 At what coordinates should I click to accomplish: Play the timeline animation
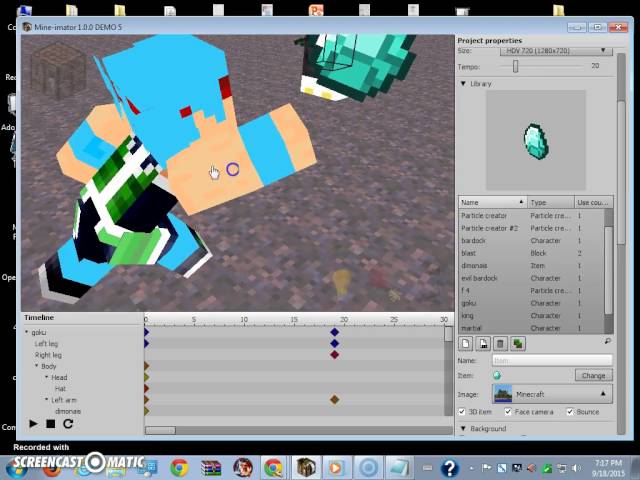(33, 424)
